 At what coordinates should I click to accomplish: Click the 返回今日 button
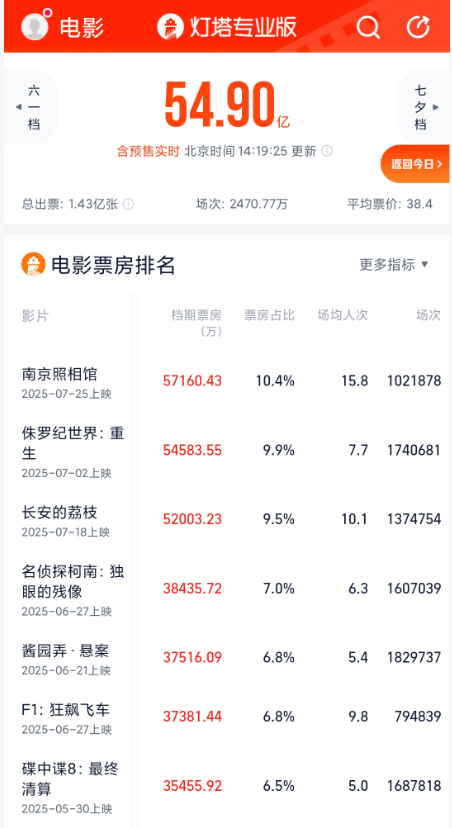(415, 164)
